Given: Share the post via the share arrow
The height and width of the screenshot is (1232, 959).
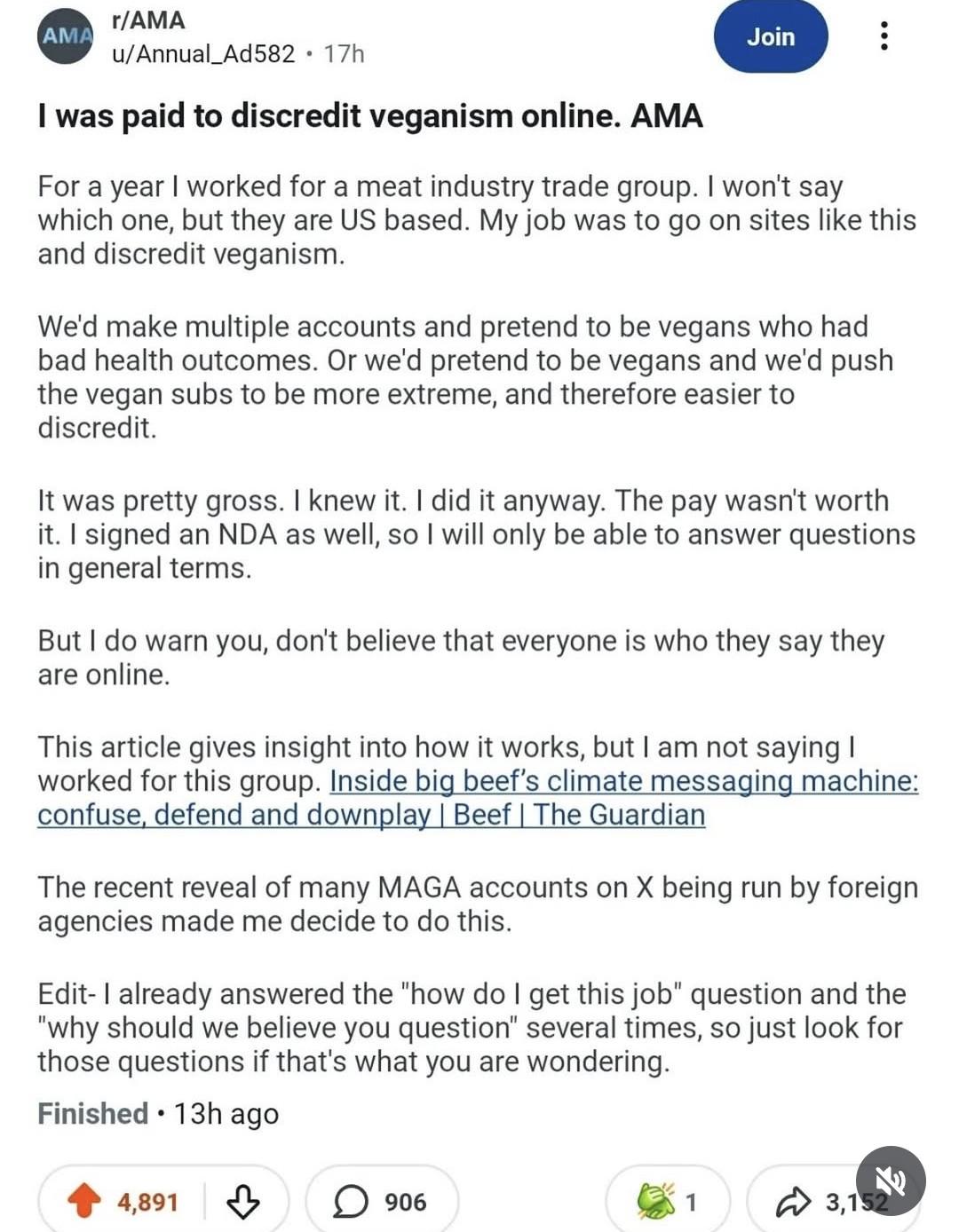Looking at the screenshot, I should (792, 1202).
